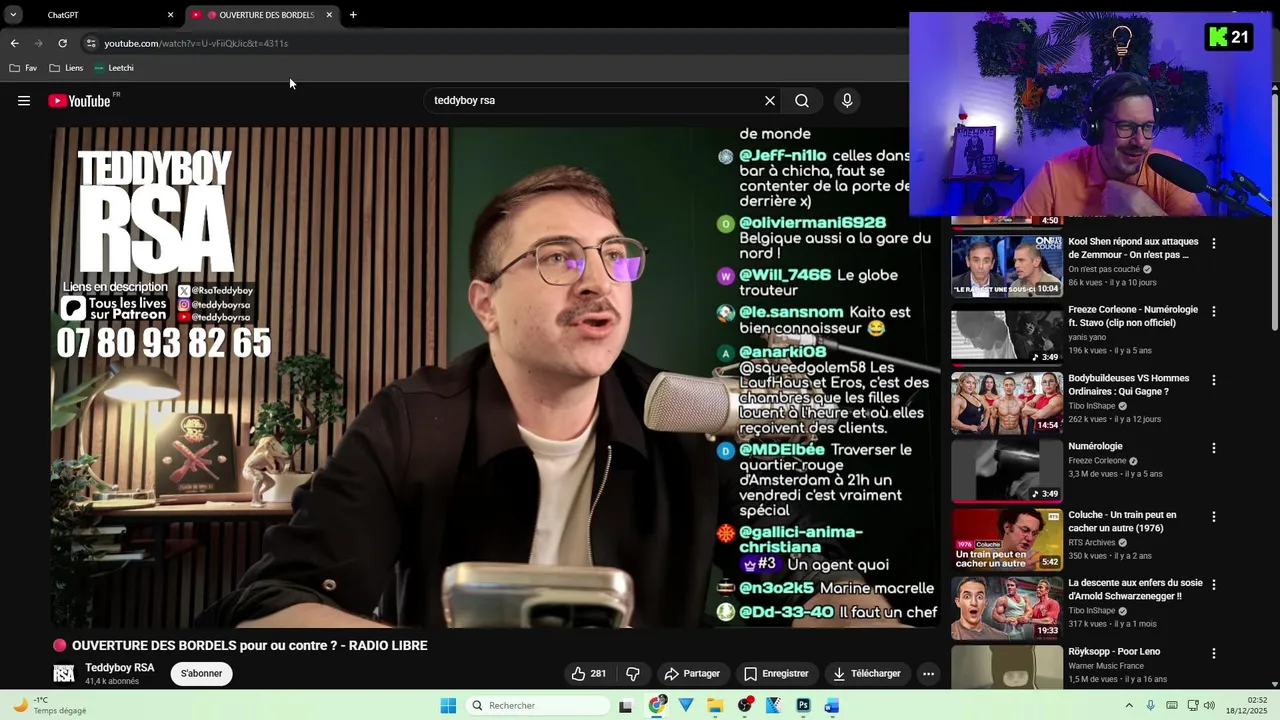
Task: Go to the YouTube home logo
Action: pos(79,101)
